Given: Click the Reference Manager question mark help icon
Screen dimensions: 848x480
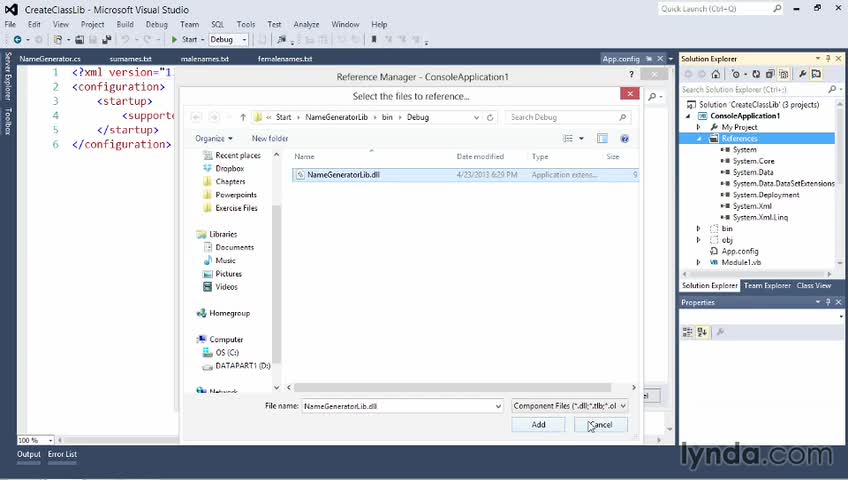Looking at the screenshot, I should tap(631, 75).
